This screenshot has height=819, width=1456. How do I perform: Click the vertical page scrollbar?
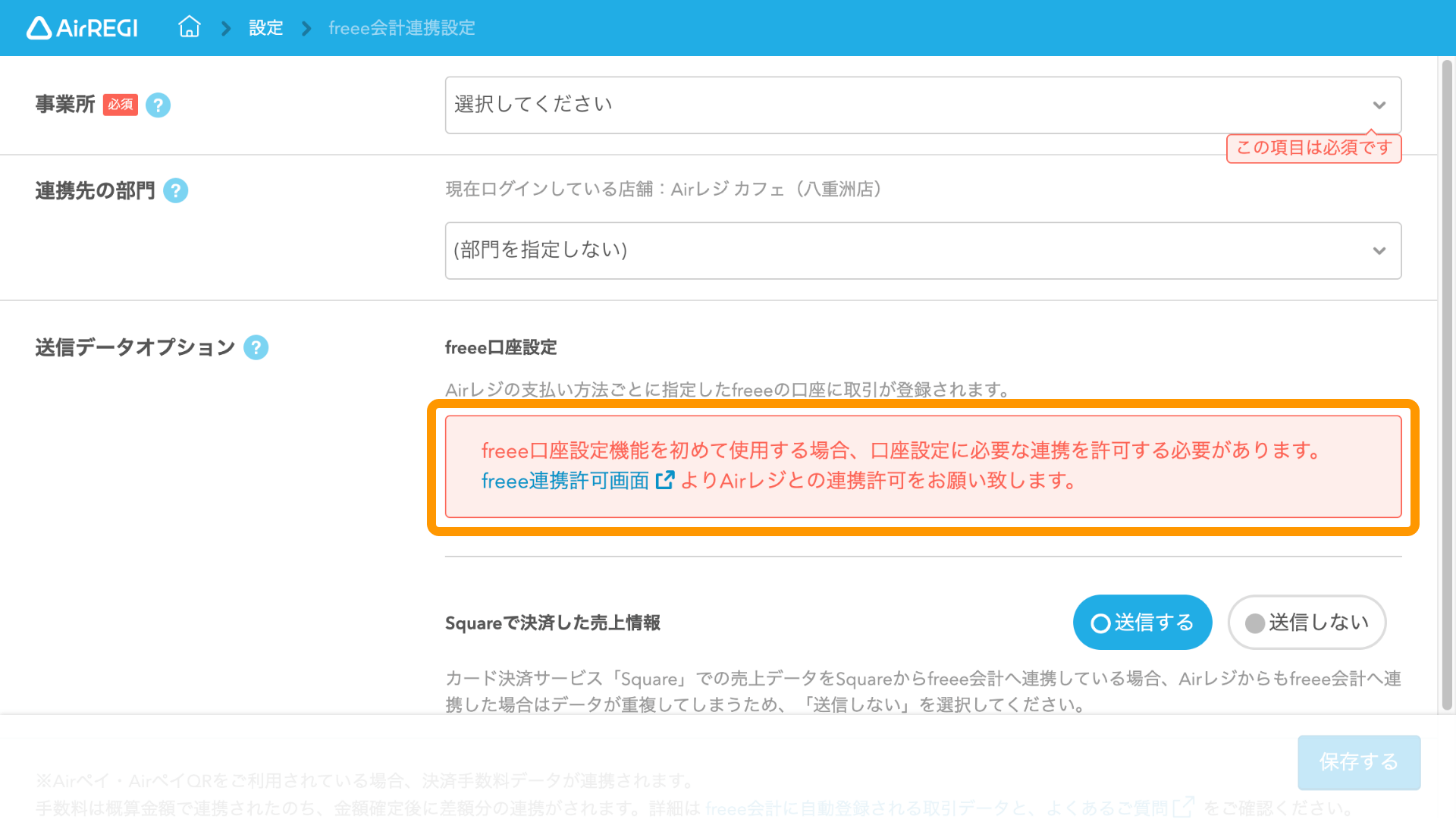pos(1447,385)
